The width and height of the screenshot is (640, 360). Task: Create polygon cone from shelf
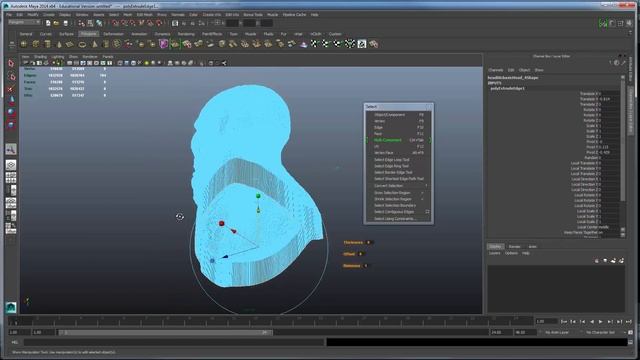click(x=59, y=44)
